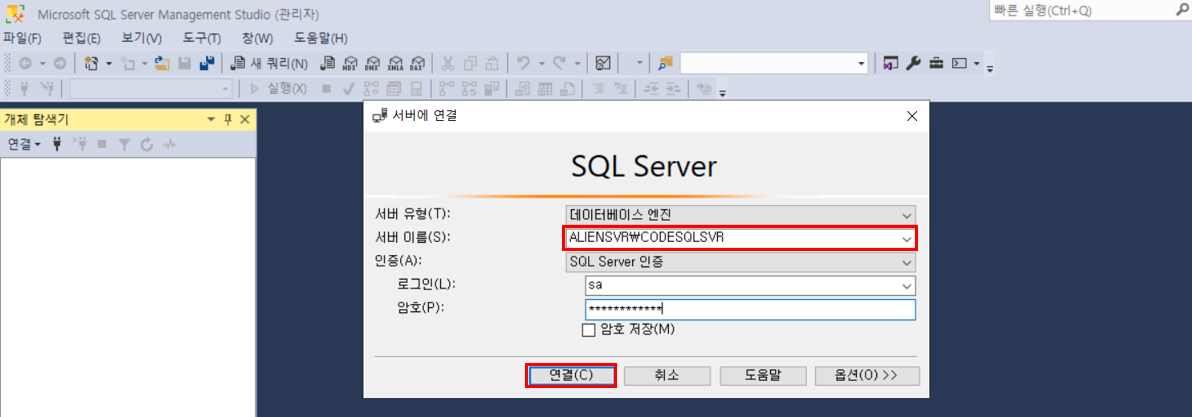Expand the 로그인(L) login dropdown arrow

(x=906, y=286)
